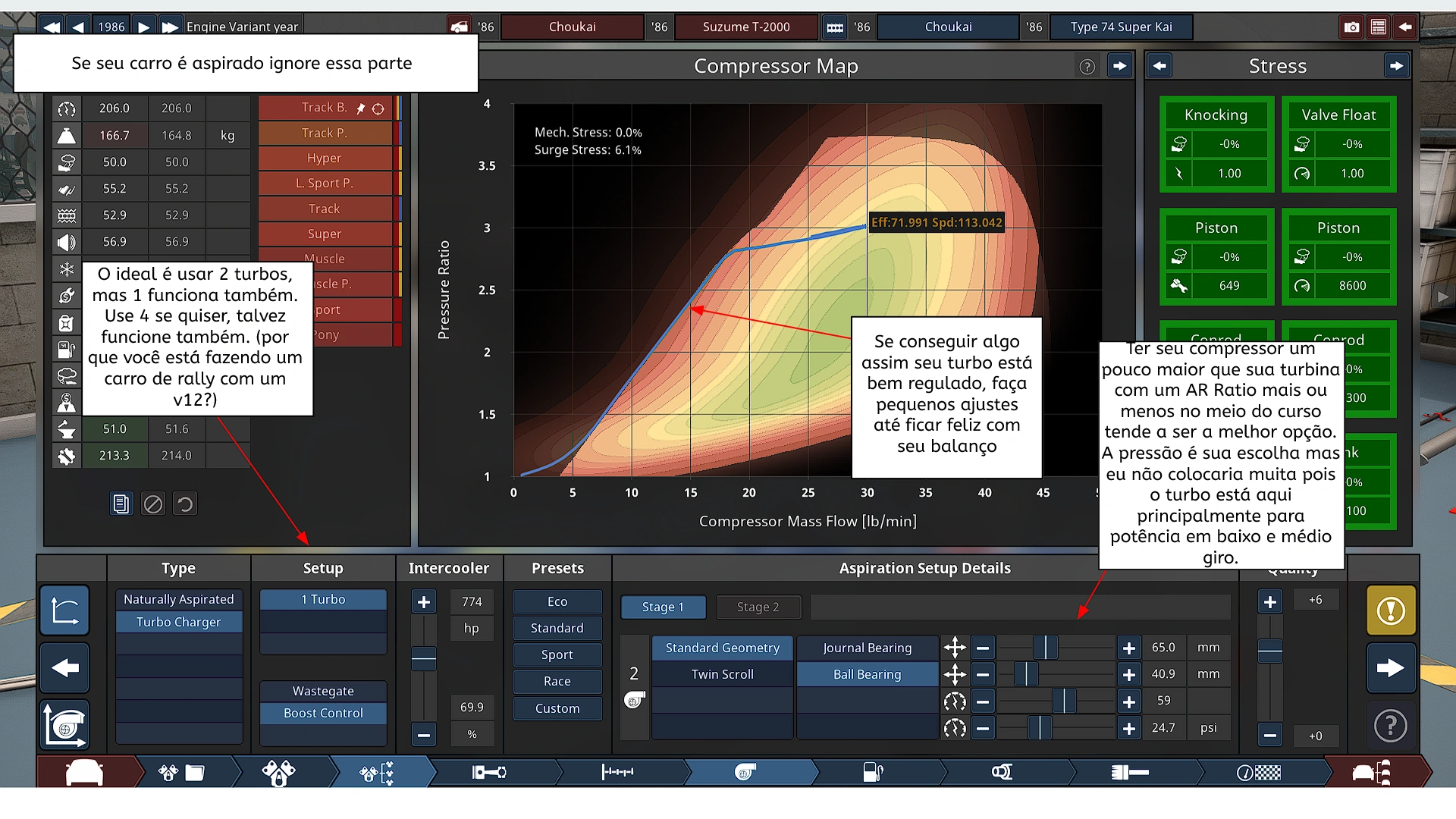Select Naturally Aspirated type

178,599
